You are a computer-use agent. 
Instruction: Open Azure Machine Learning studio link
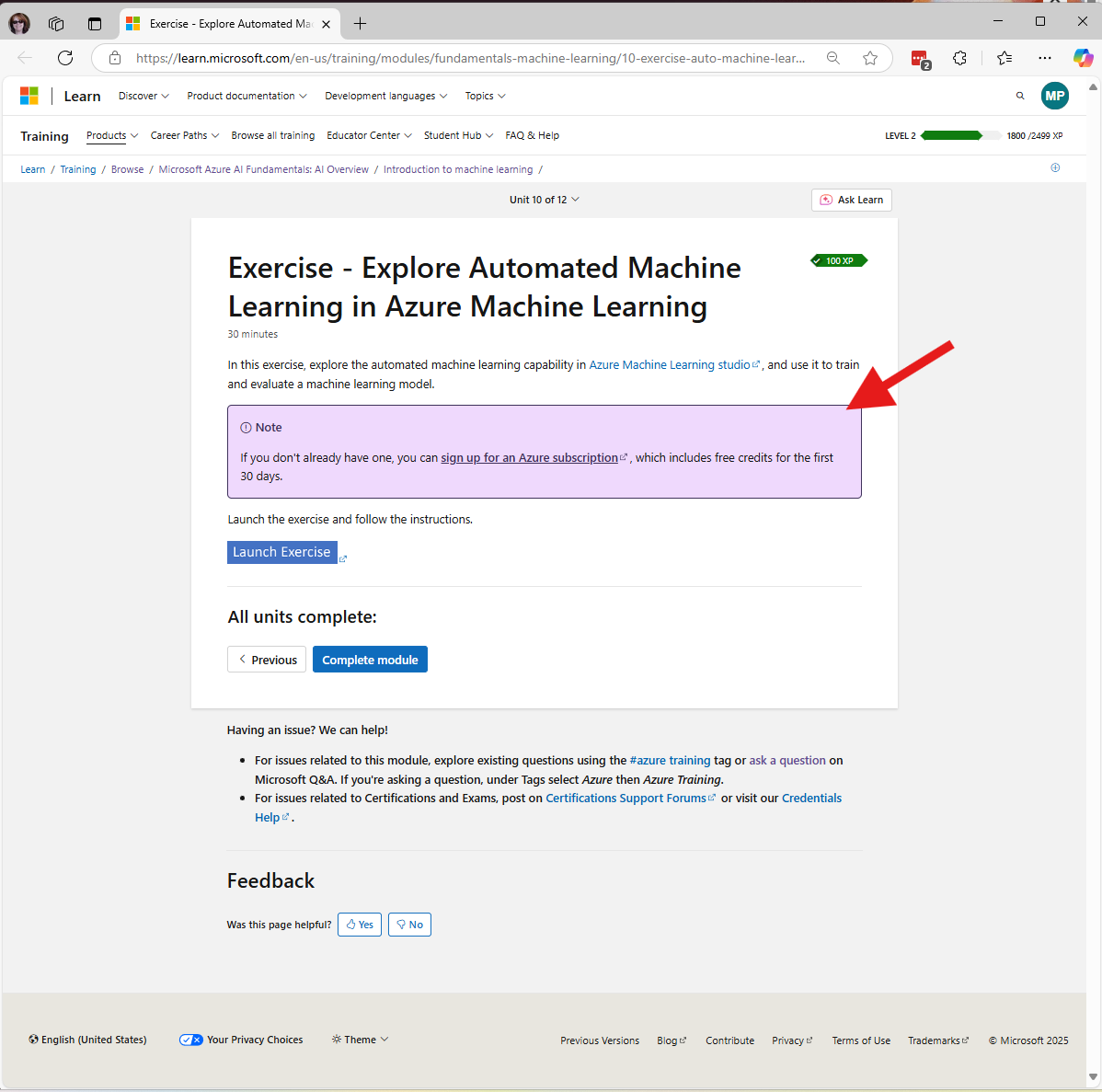point(674,364)
